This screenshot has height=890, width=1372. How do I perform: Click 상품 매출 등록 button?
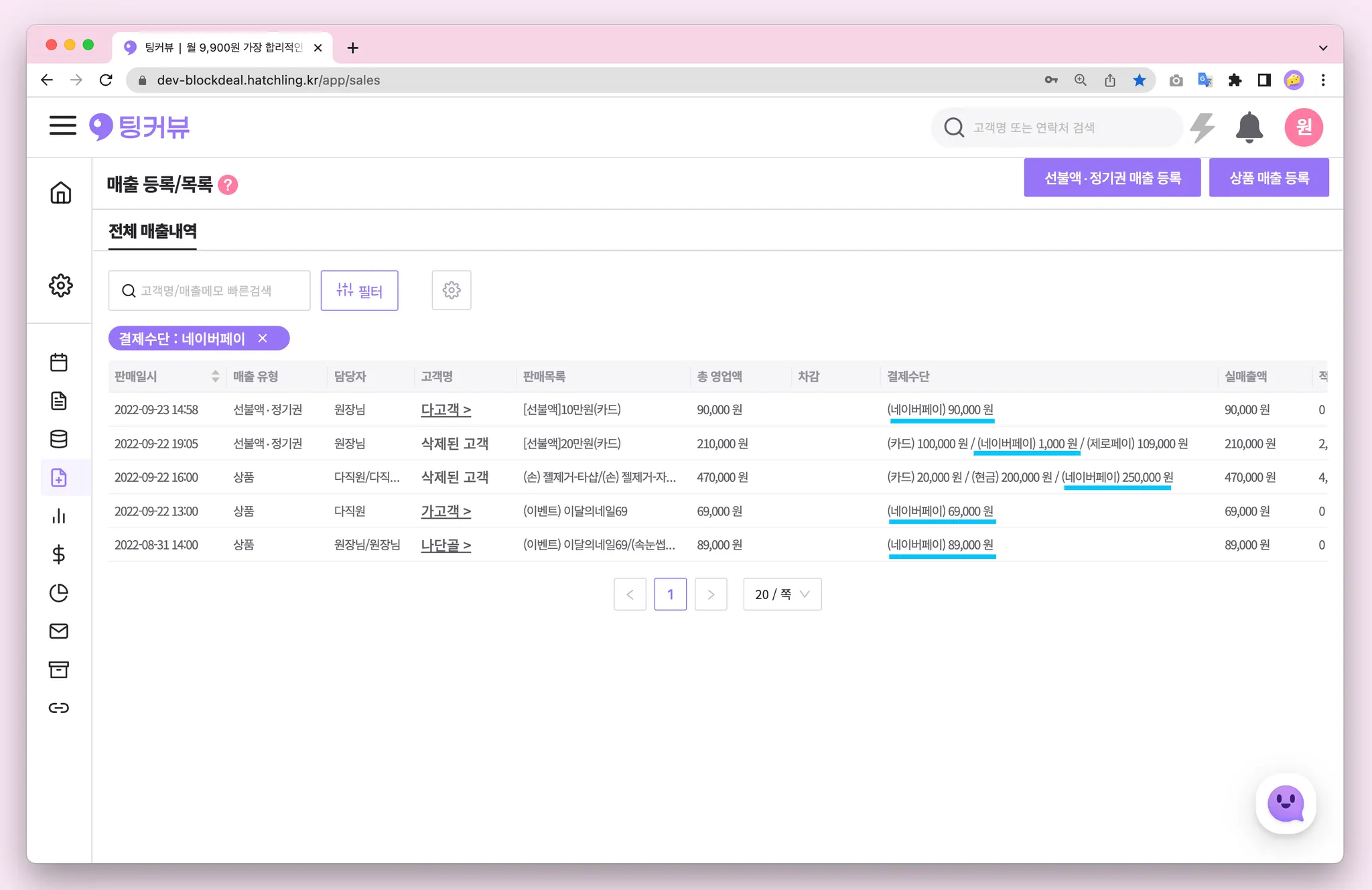[x=1268, y=178]
